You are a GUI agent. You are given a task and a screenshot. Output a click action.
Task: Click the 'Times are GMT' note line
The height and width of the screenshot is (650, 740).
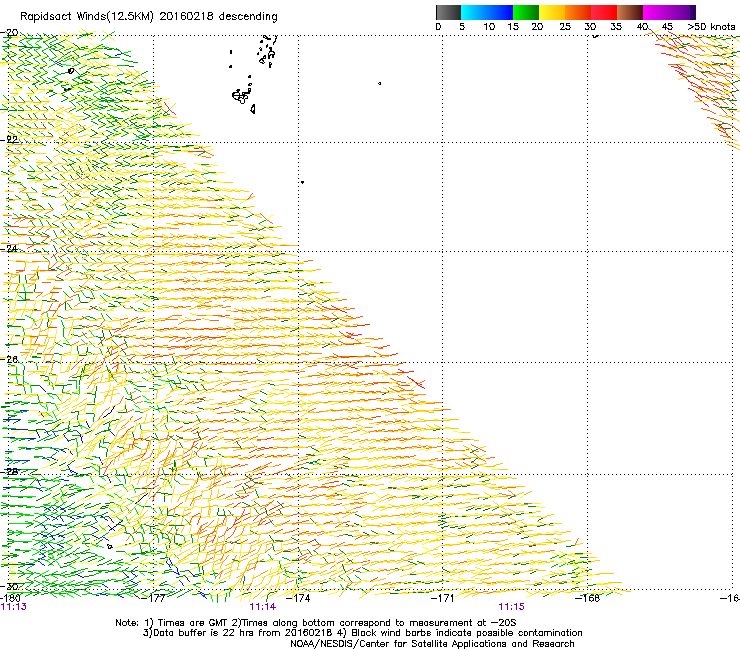pos(316,623)
